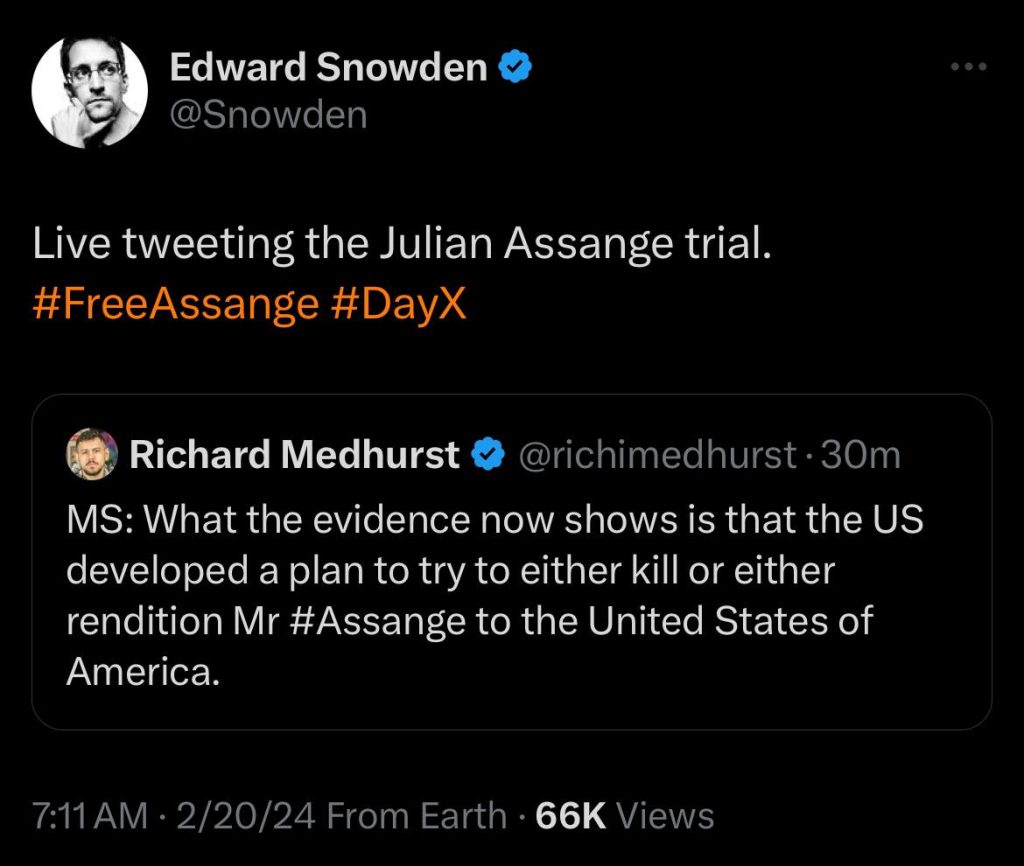
Task: Click the 7:11 AM post time
Action: [x=90, y=815]
